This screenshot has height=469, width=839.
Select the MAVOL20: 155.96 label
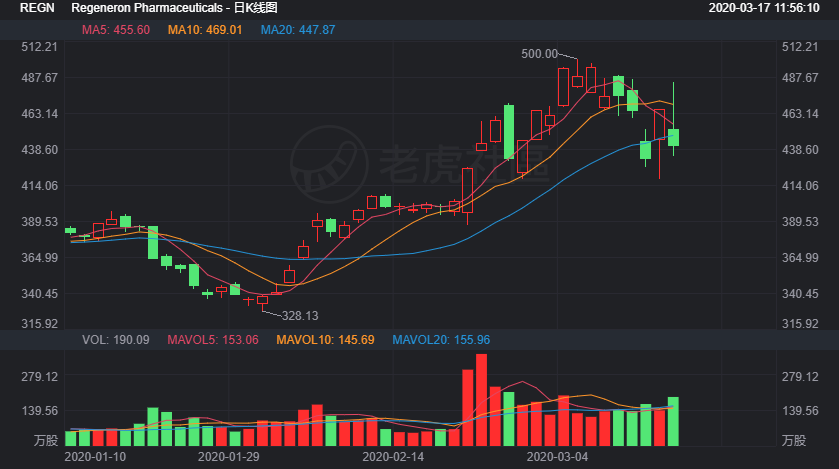tap(441, 340)
